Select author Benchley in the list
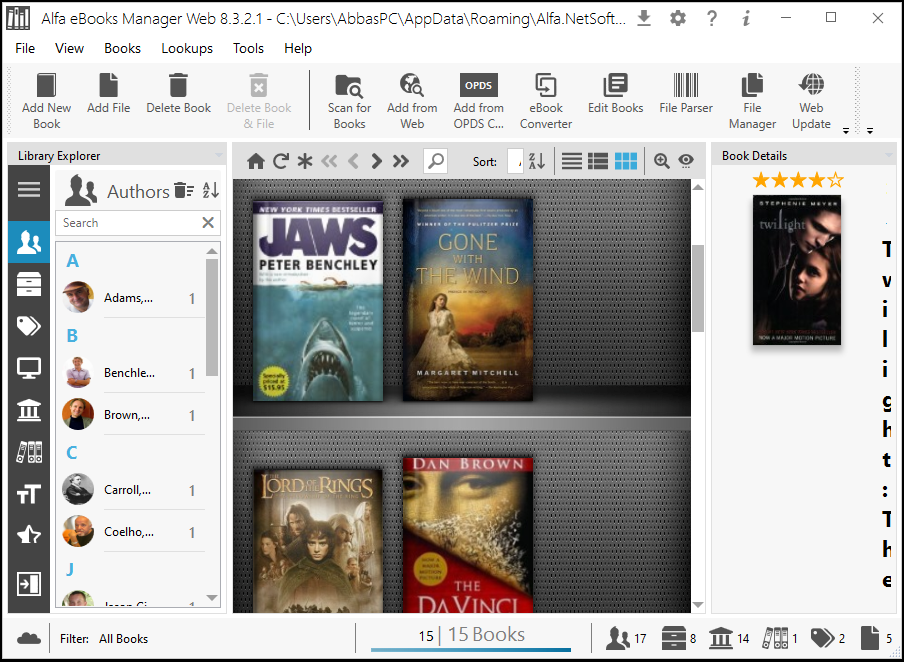Screen dimensions: 904x662 (133, 373)
